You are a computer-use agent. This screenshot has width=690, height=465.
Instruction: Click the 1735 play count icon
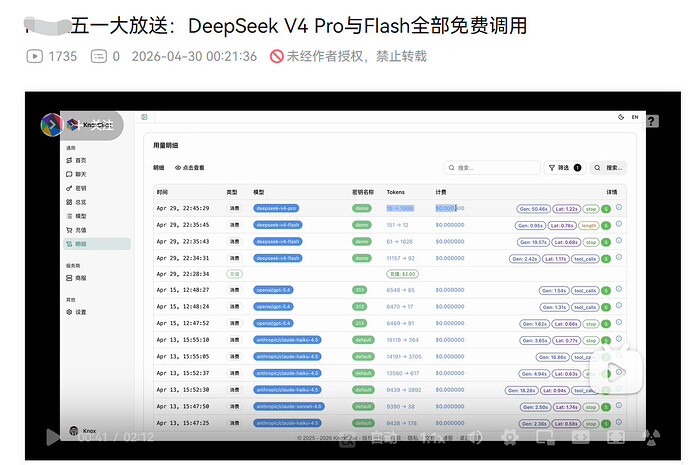pos(35,56)
